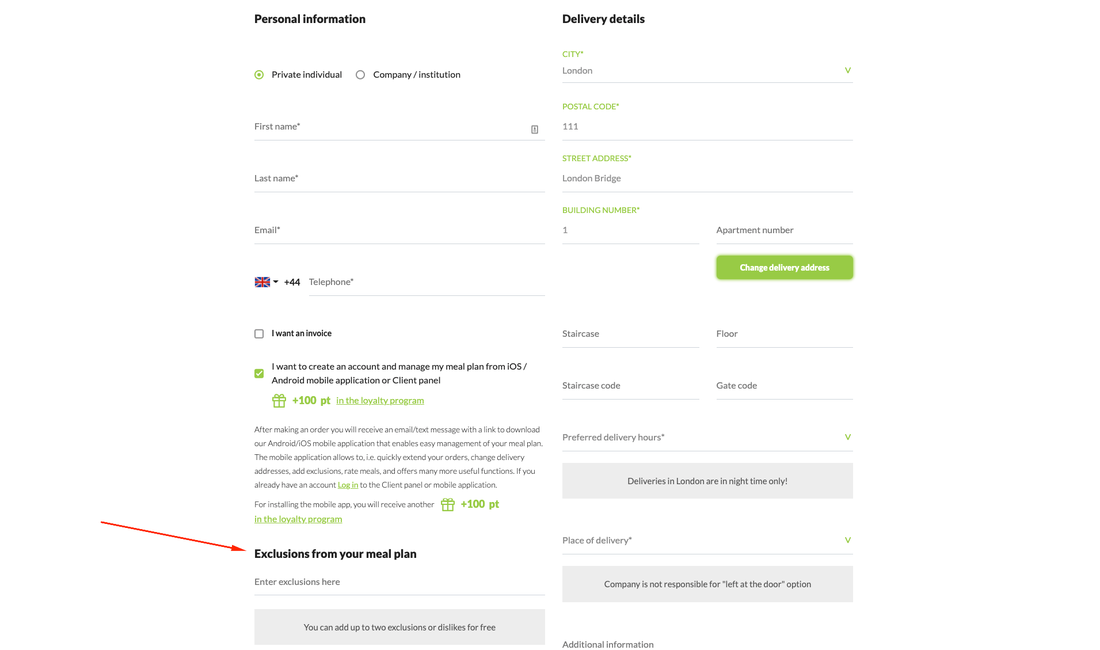The image size is (1100, 650).
Task: Select the Private individual option
Action: [x=259, y=75]
